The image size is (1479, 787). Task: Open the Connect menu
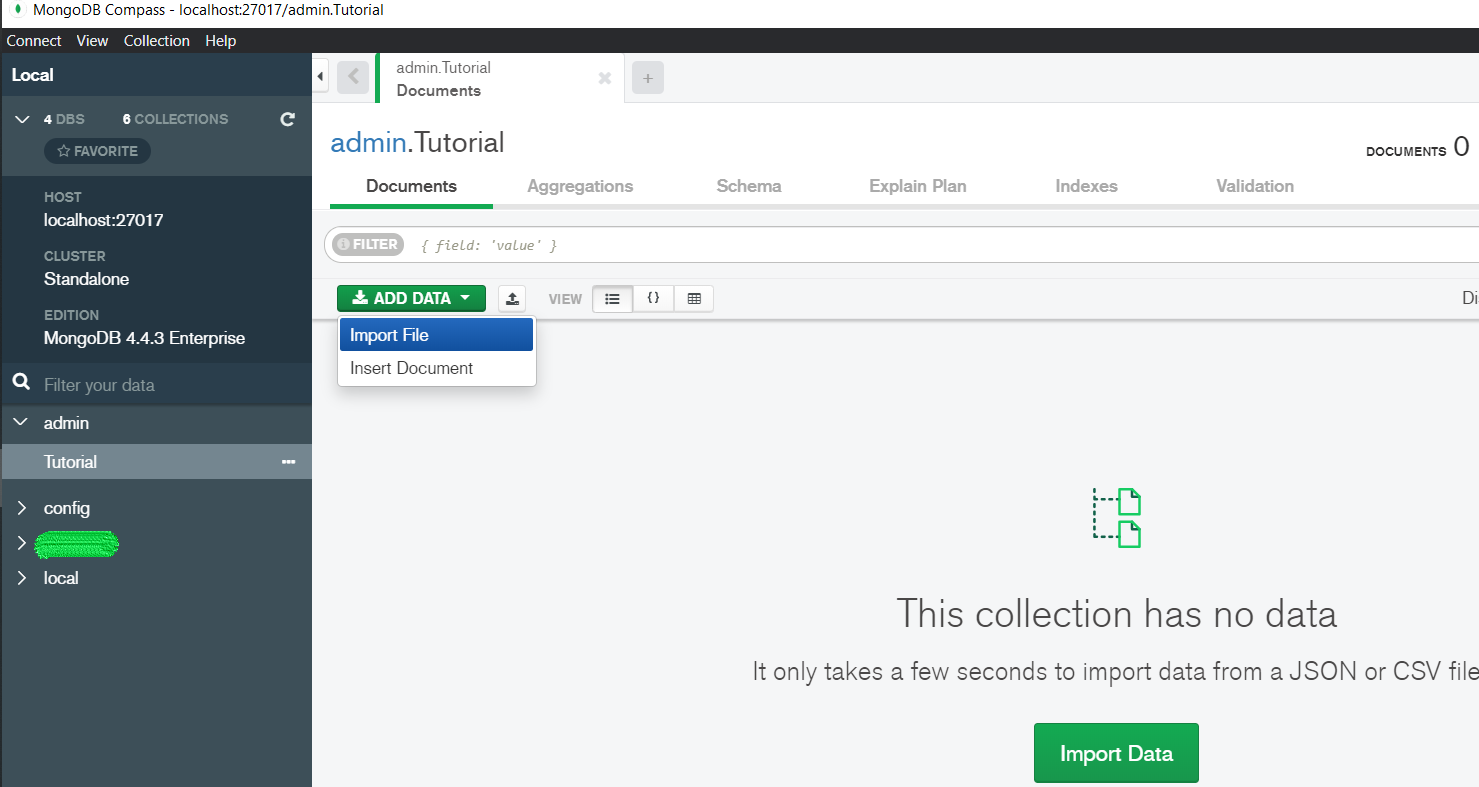tap(34, 41)
